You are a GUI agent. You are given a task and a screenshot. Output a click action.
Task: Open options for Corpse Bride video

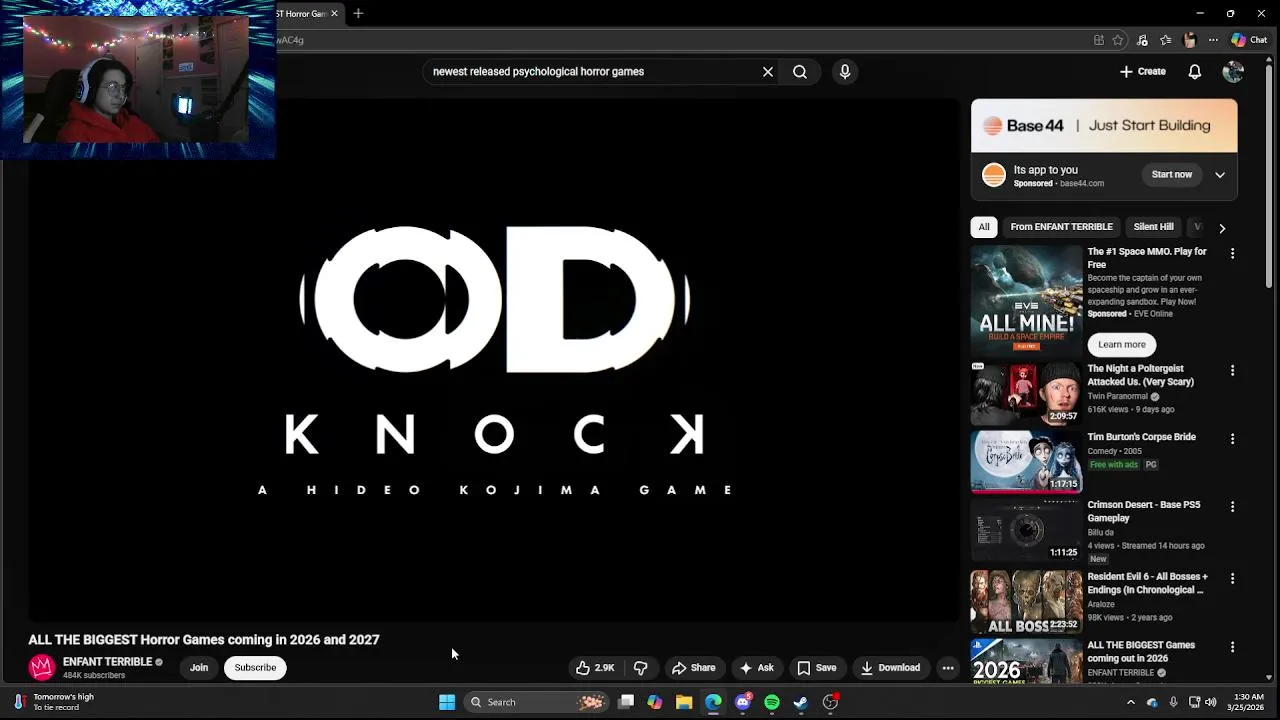1232,438
